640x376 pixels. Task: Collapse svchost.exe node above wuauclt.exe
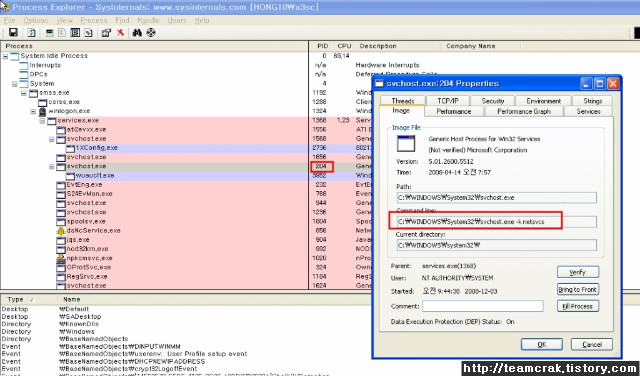point(51,167)
